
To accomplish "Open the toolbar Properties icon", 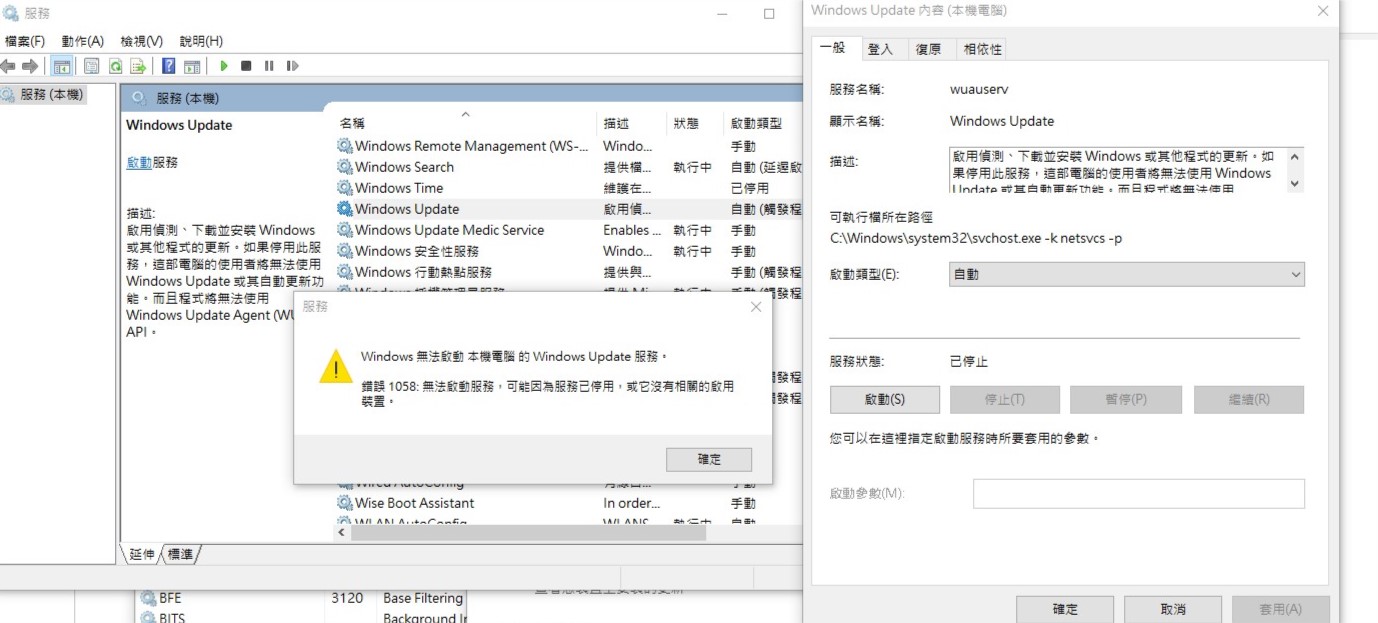I will pos(91,66).
